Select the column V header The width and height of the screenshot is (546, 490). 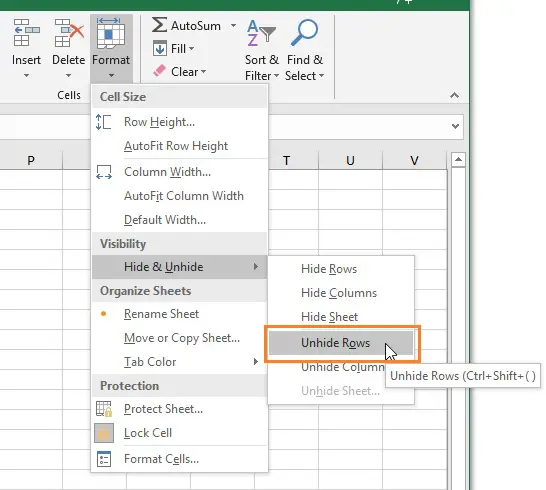pos(414,161)
